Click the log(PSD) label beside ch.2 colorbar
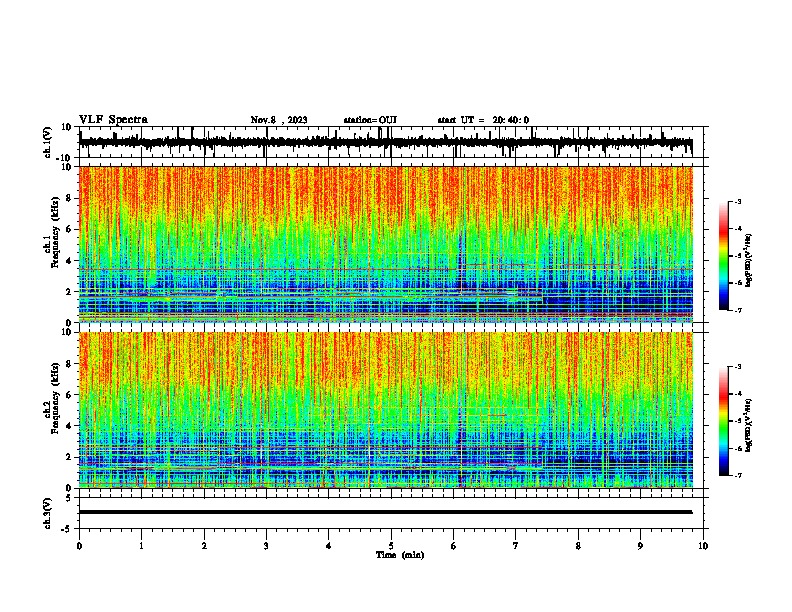 pyautogui.click(x=749, y=425)
